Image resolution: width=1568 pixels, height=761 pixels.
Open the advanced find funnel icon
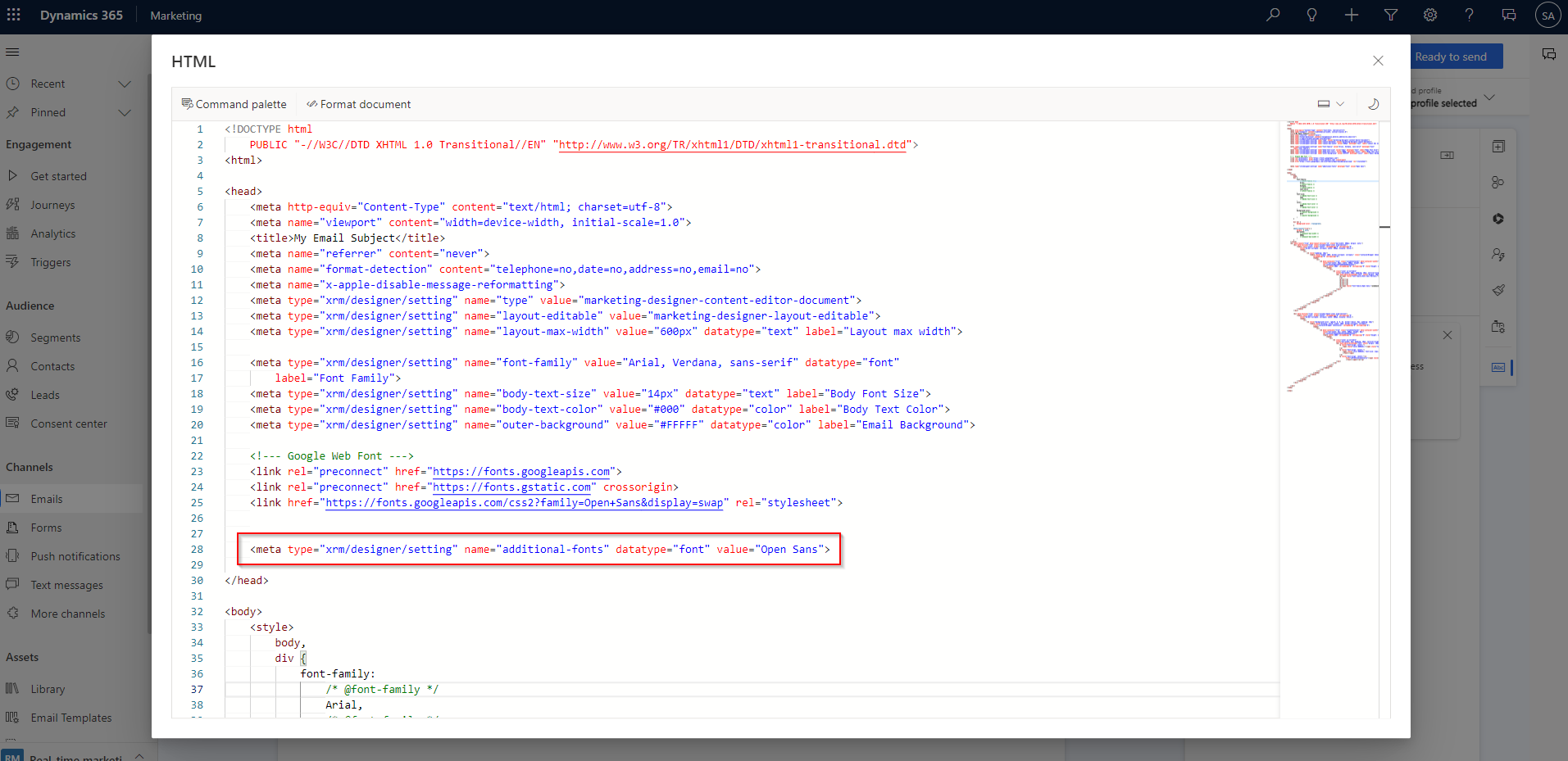point(1391,15)
